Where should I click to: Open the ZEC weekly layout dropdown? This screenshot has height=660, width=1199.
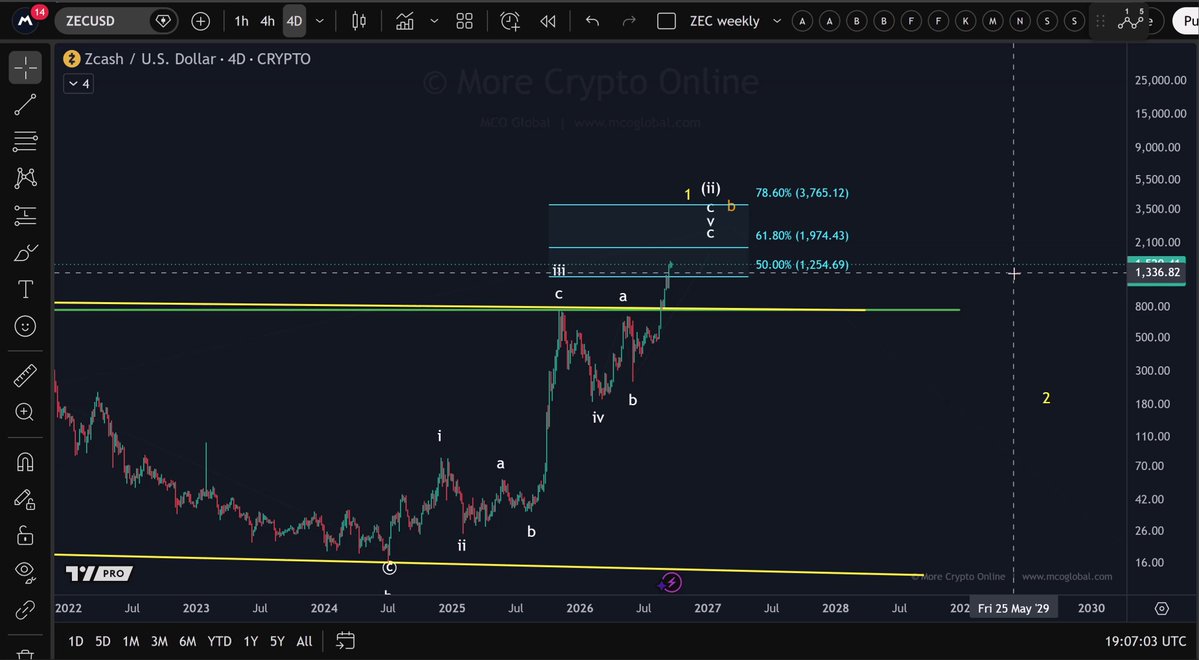click(777, 21)
